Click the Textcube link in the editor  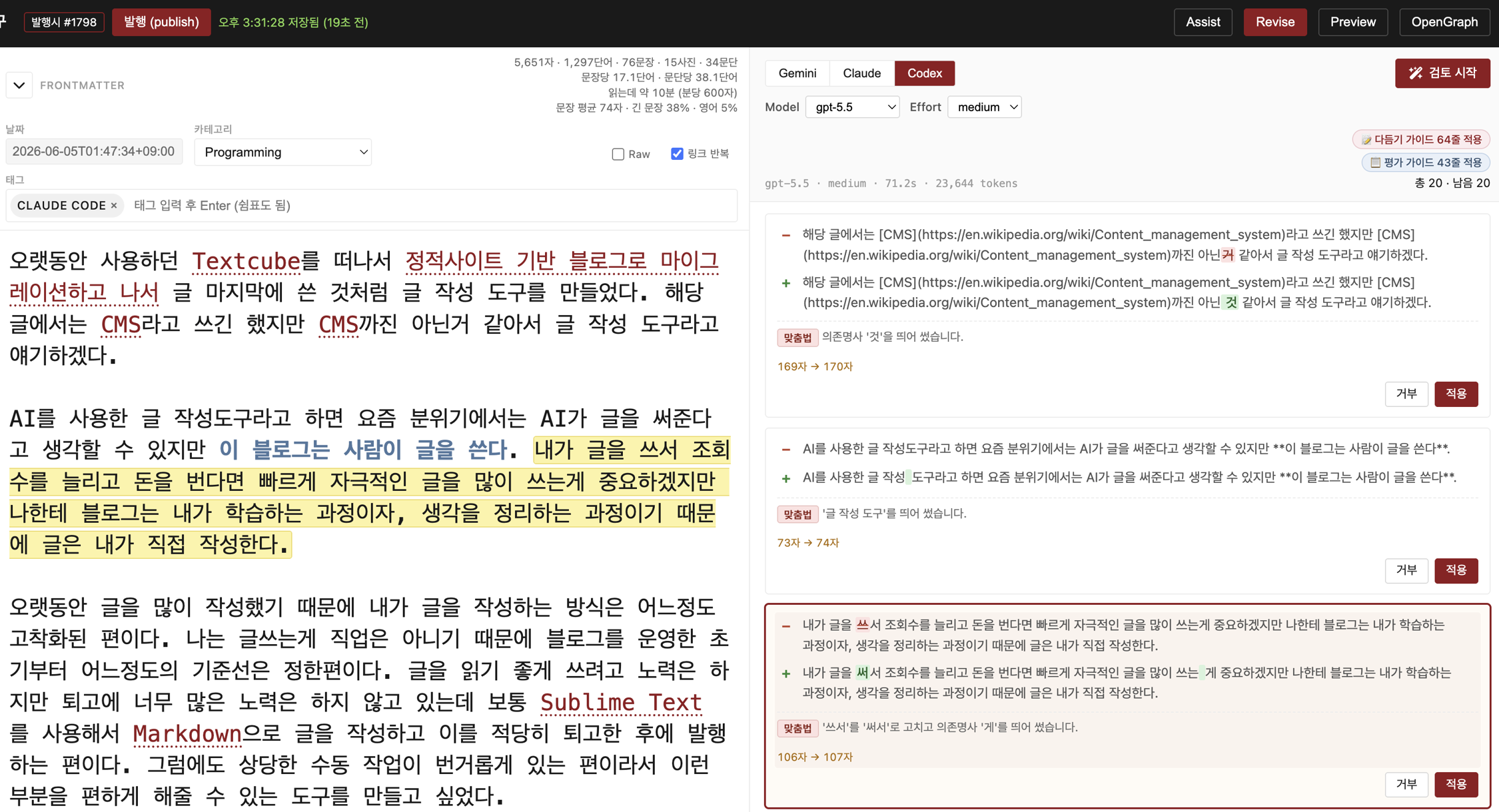[x=246, y=260]
